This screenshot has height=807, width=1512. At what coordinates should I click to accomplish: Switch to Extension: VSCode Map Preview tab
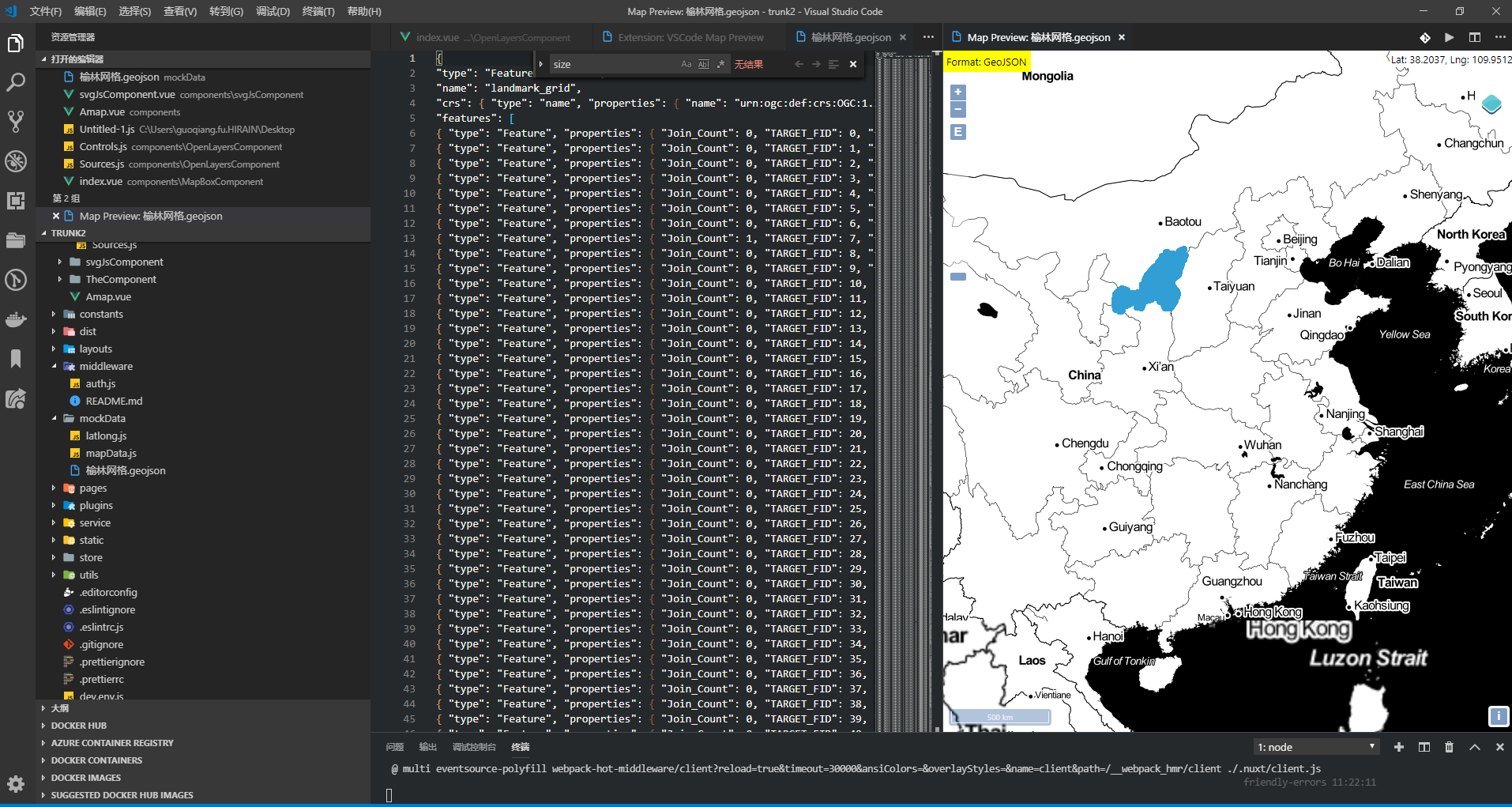pyautogui.click(x=690, y=37)
